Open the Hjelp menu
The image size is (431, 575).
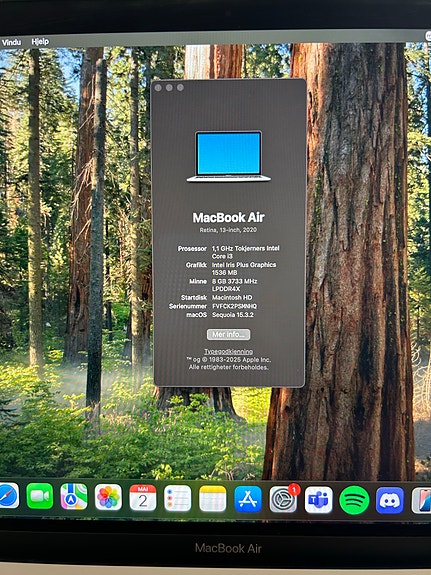(40, 42)
